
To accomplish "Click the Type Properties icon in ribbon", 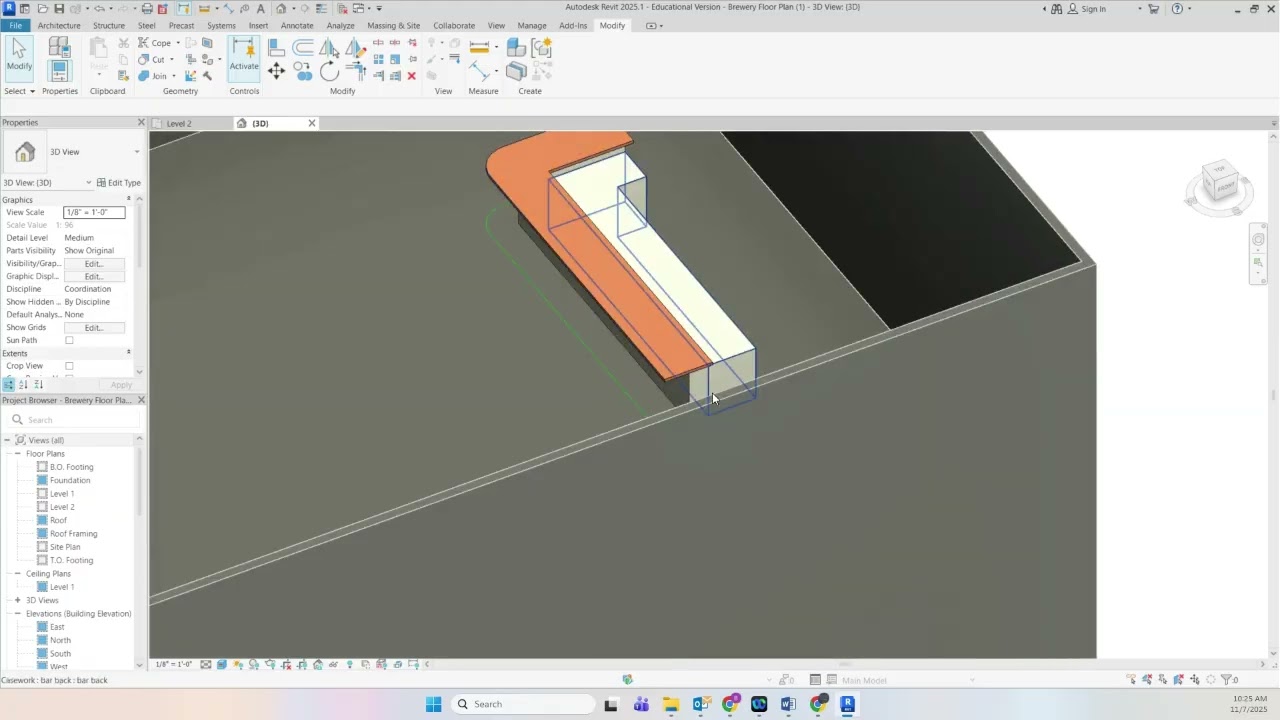I will coord(59,47).
